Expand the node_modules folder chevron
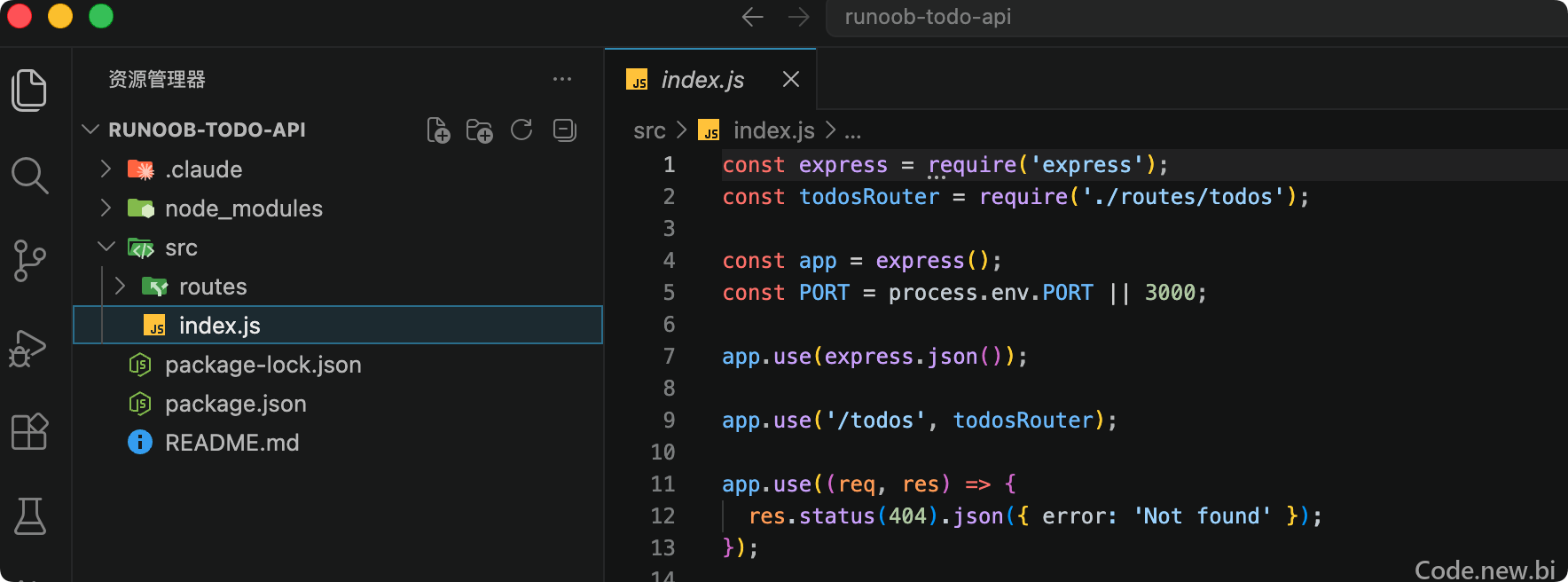1568x582 pixels. (x=106, y=208)
